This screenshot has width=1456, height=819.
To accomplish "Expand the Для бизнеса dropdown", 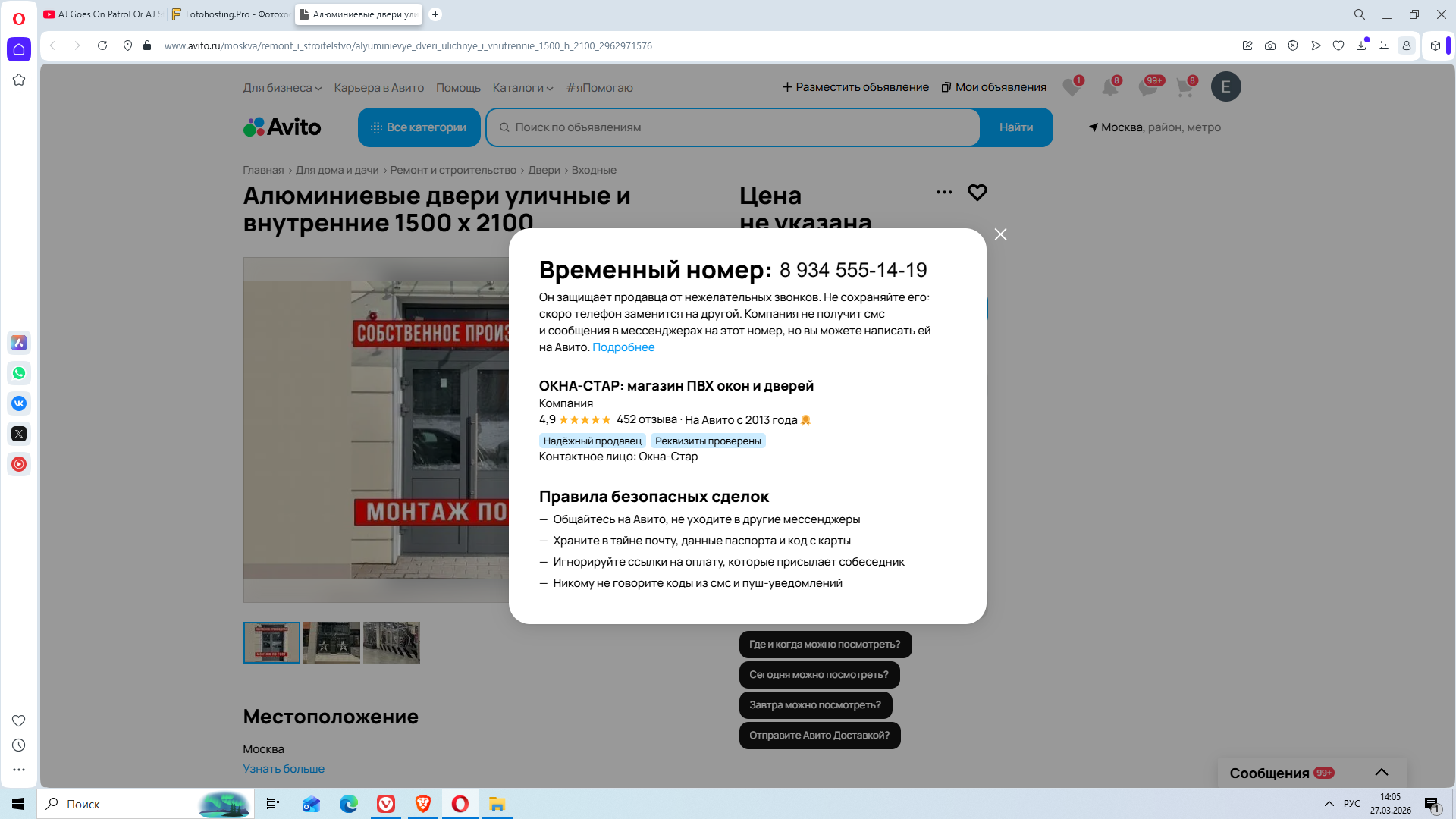I will pos(282,88).
